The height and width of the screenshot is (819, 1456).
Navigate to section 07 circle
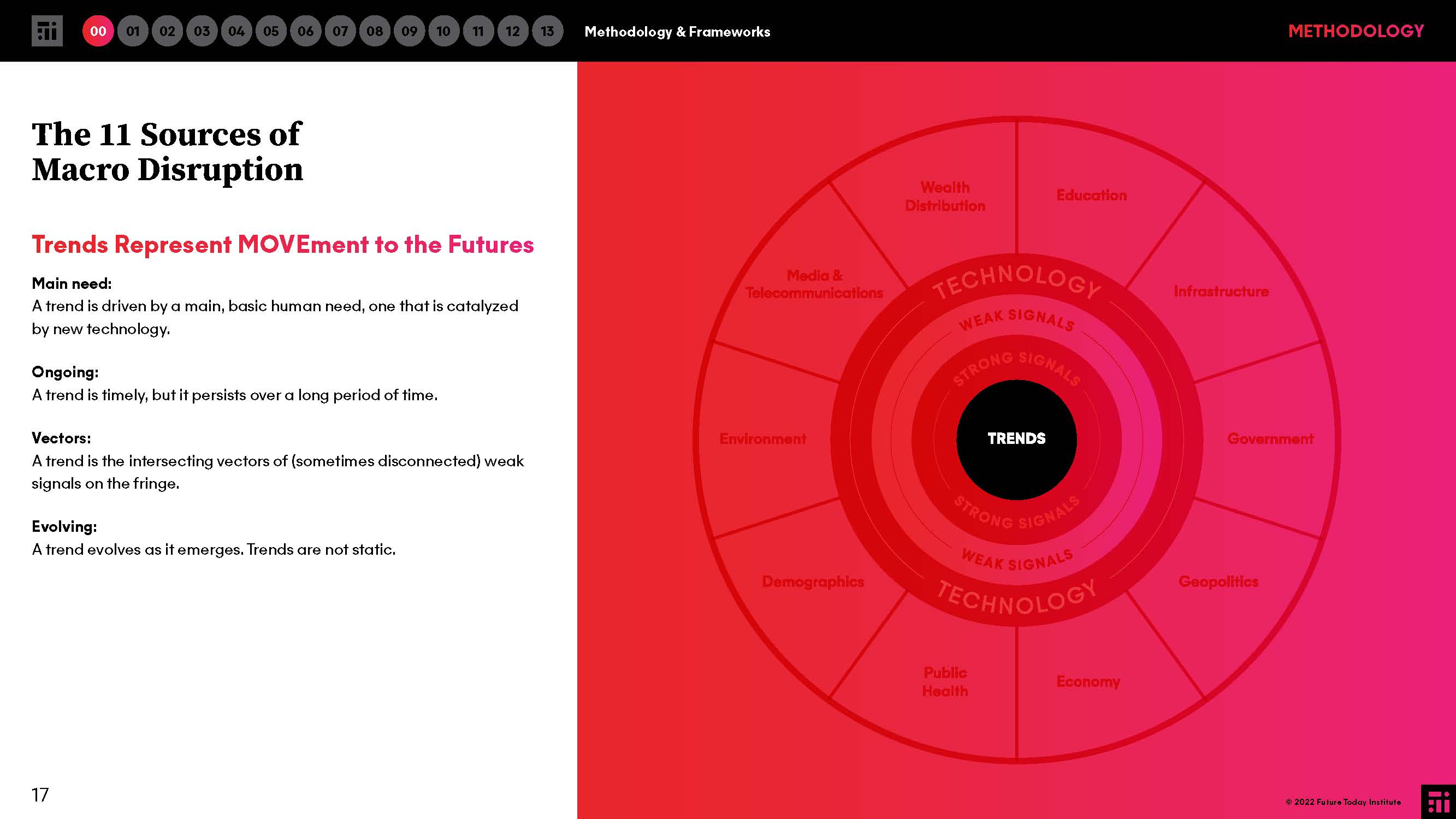tap(340, 31)
